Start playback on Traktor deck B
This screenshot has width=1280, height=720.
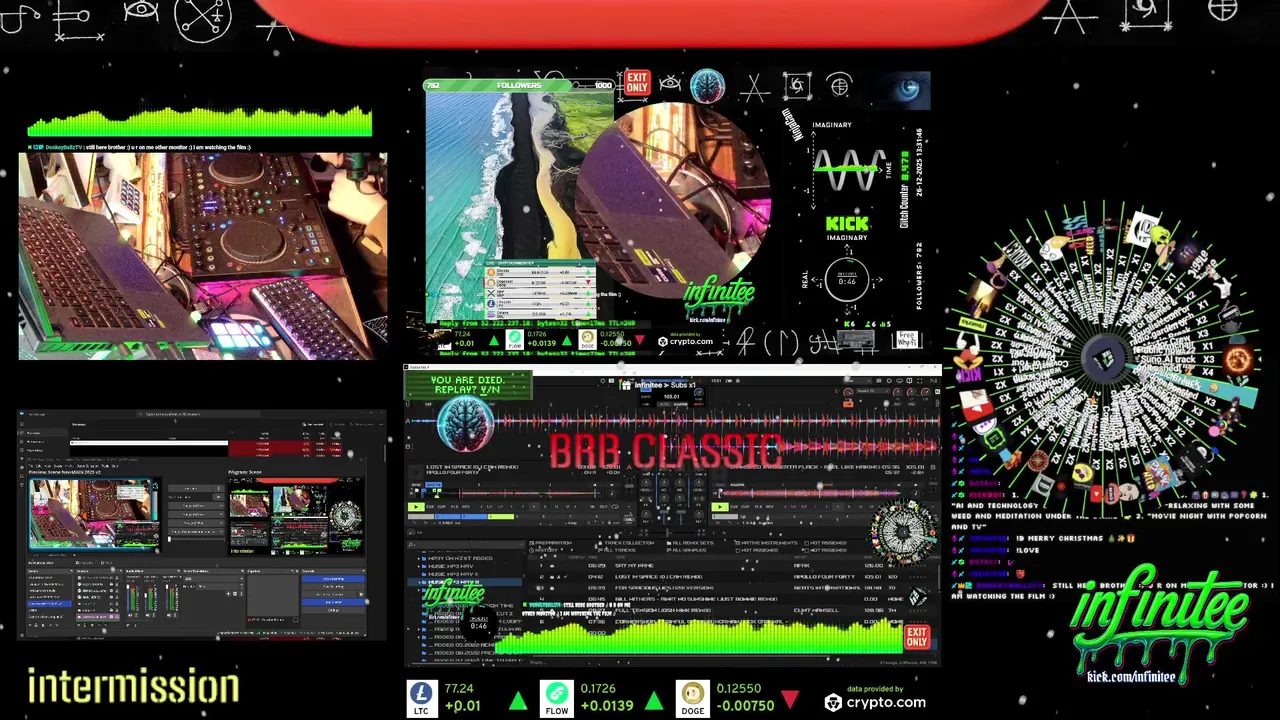point(720,507)
